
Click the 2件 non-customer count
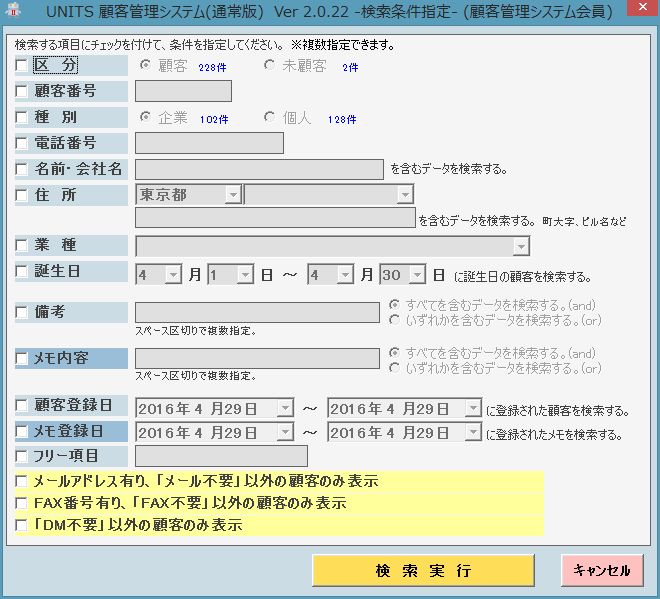pos(350,67)
